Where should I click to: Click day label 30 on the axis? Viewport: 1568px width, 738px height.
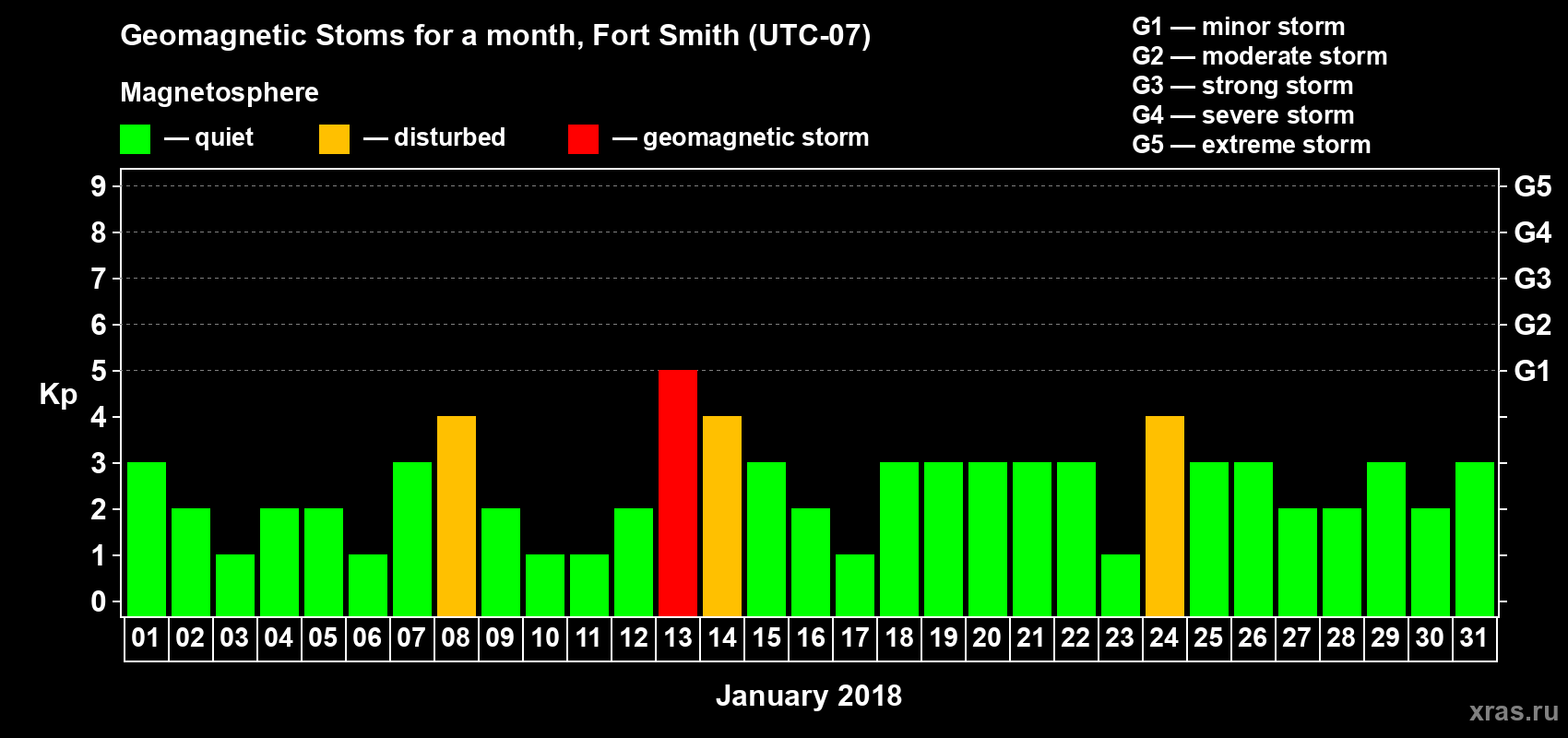(x=1430, y=637)
